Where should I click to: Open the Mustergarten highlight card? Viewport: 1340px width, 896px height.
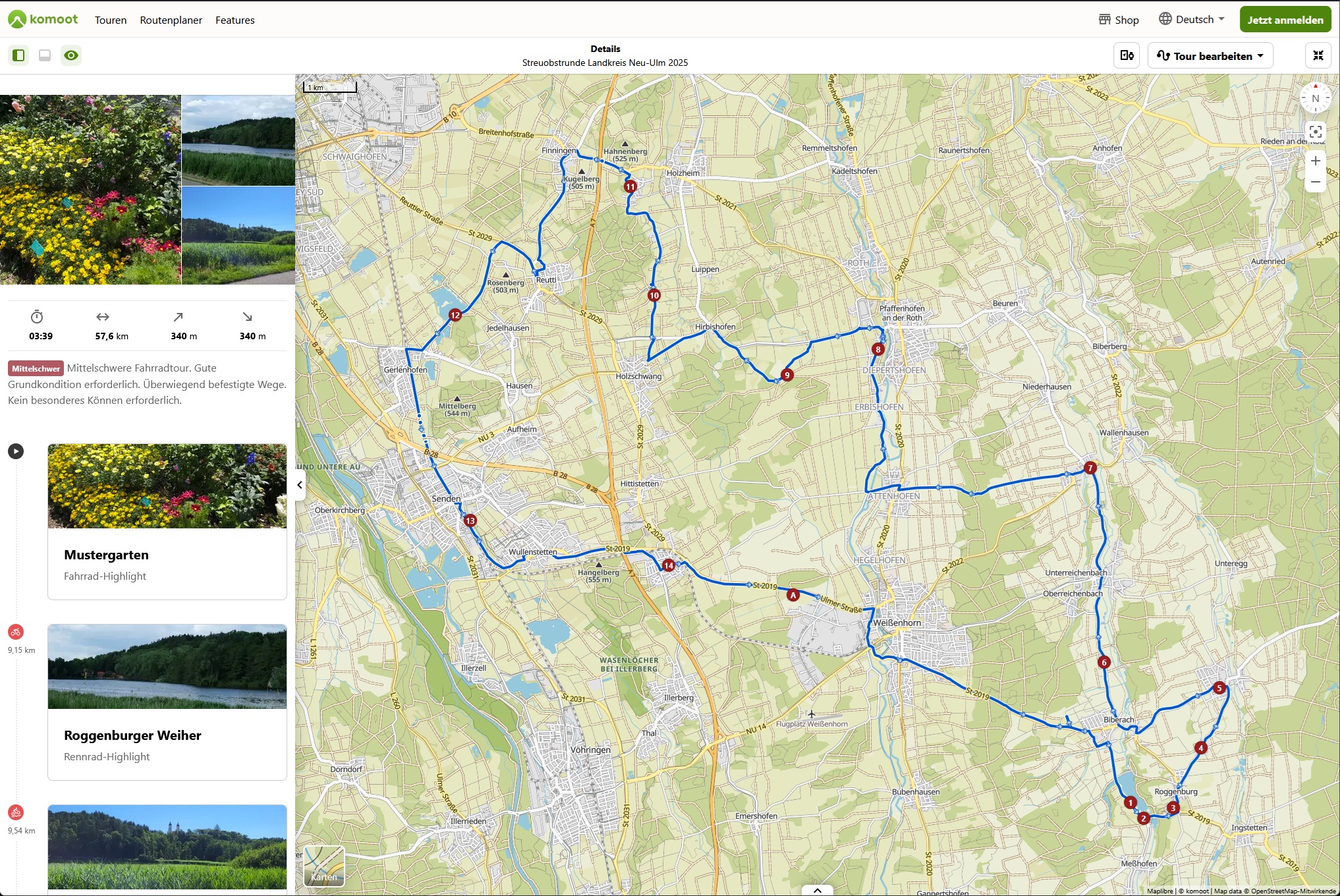167,522
